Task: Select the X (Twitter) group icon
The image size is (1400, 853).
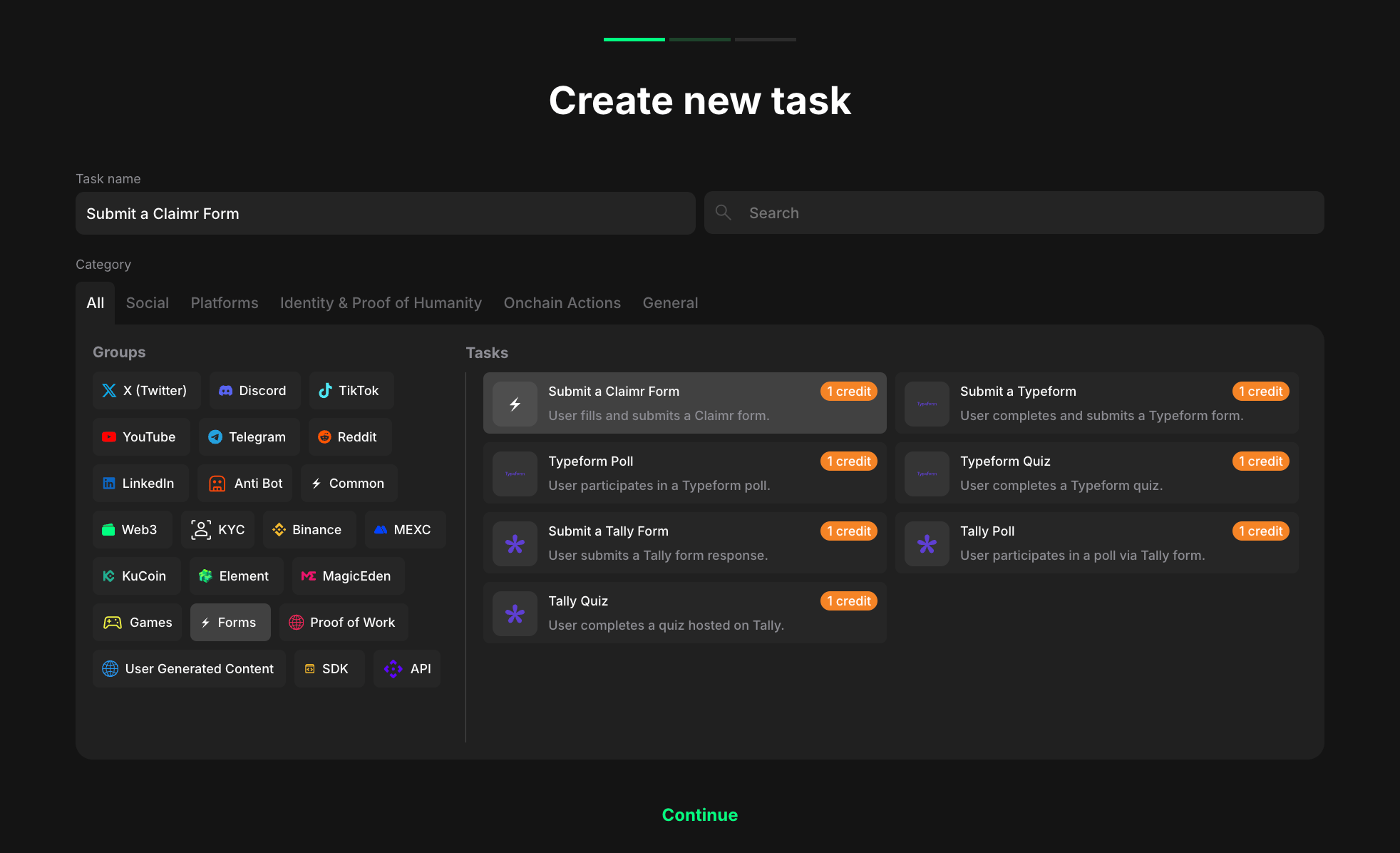Action: coord(109,391)
